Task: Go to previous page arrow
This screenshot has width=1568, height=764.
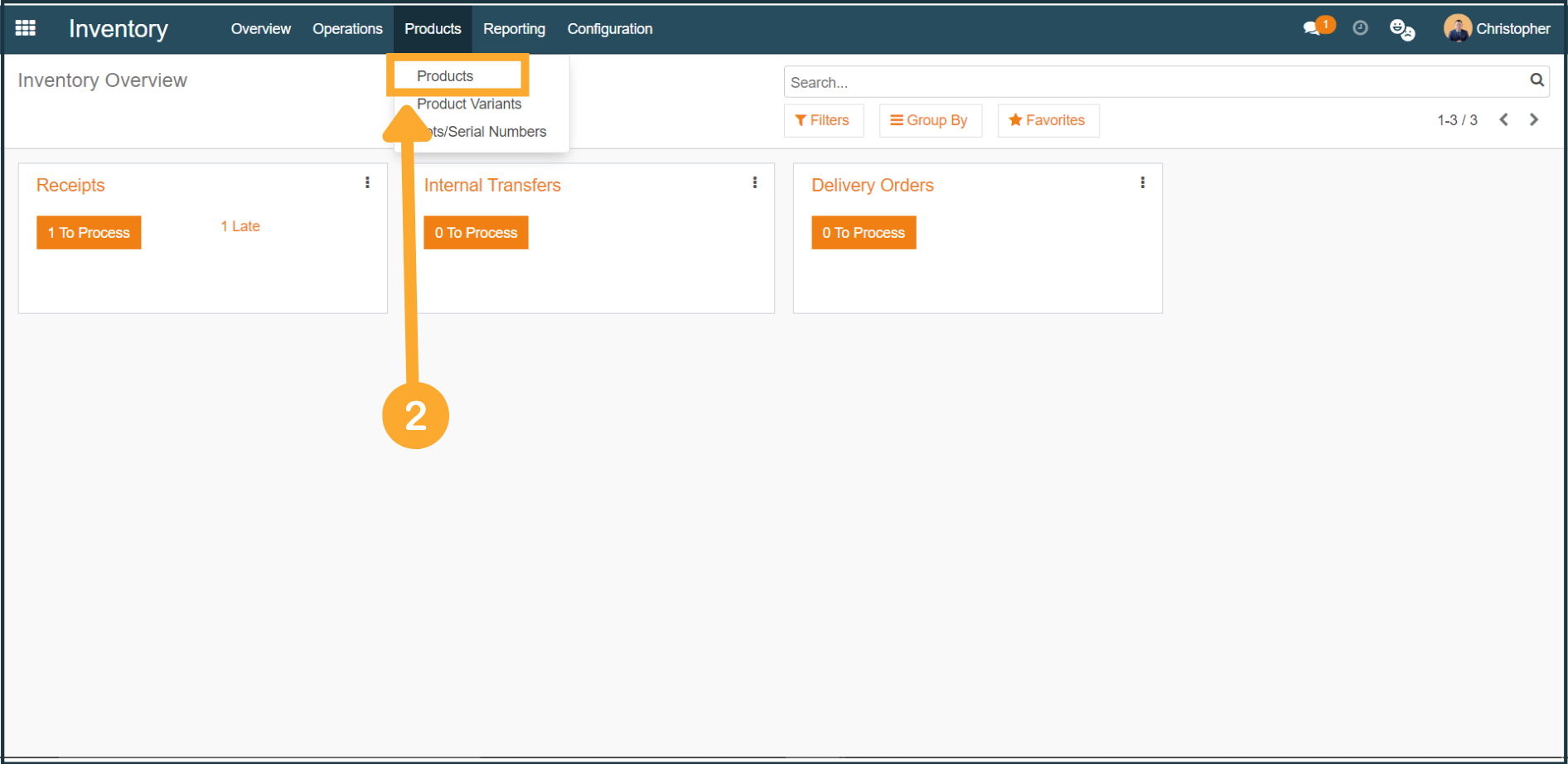Action: pyautogui.click(x=1504, y=120)
